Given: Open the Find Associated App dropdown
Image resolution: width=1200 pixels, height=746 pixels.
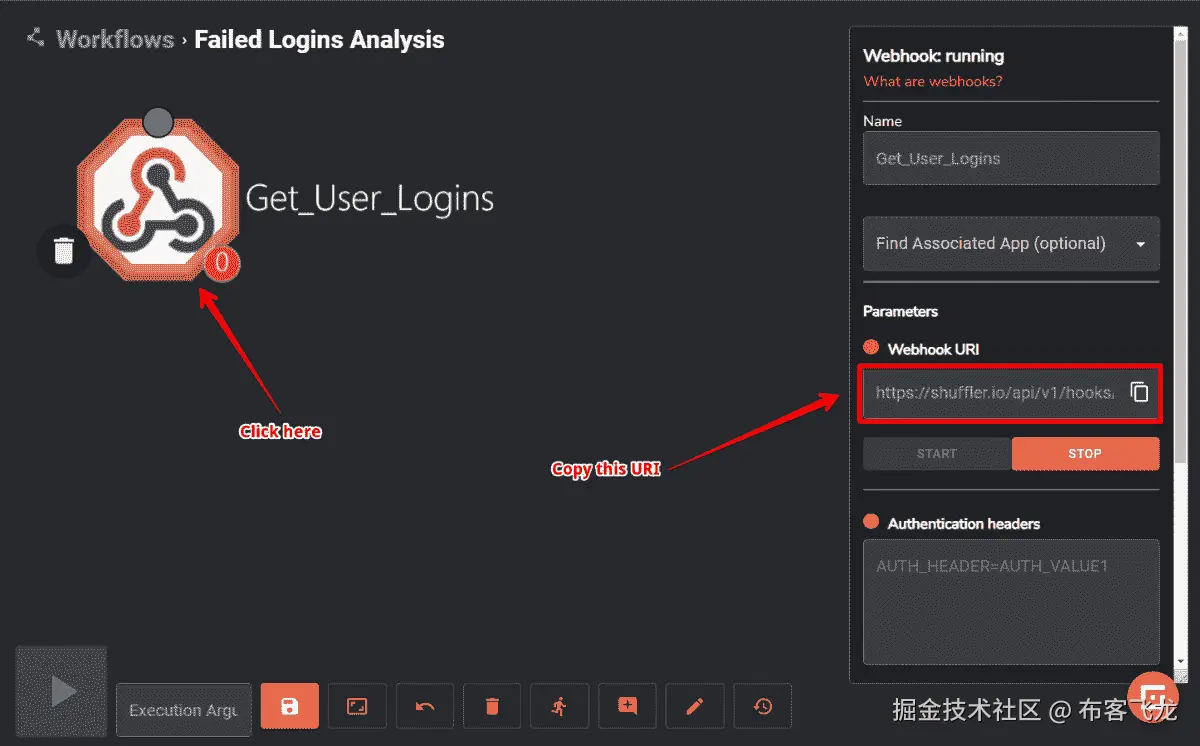Looking at the screenshot, I should [x=1011, y=243].
